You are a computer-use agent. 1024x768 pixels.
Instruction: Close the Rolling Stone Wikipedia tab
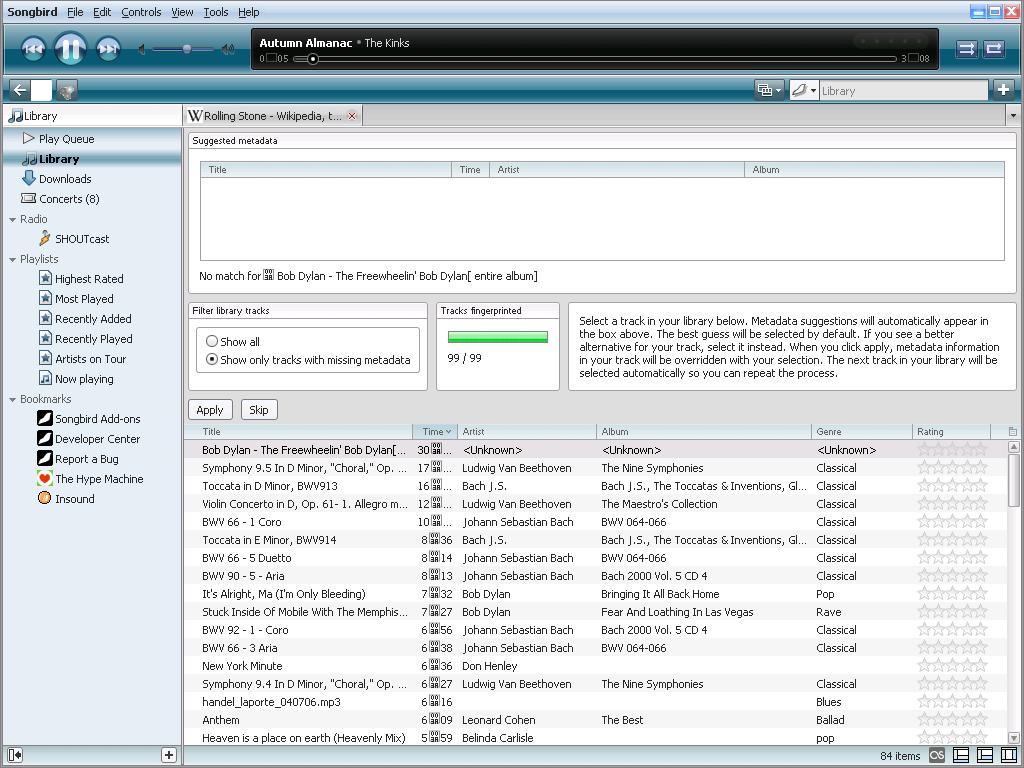(352, 116)
